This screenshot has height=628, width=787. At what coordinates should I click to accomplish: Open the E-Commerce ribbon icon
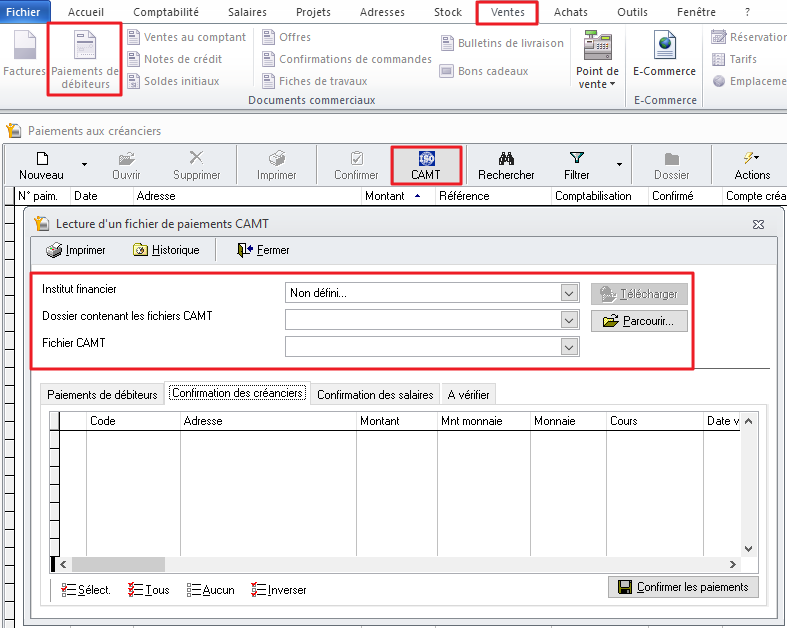665,48
